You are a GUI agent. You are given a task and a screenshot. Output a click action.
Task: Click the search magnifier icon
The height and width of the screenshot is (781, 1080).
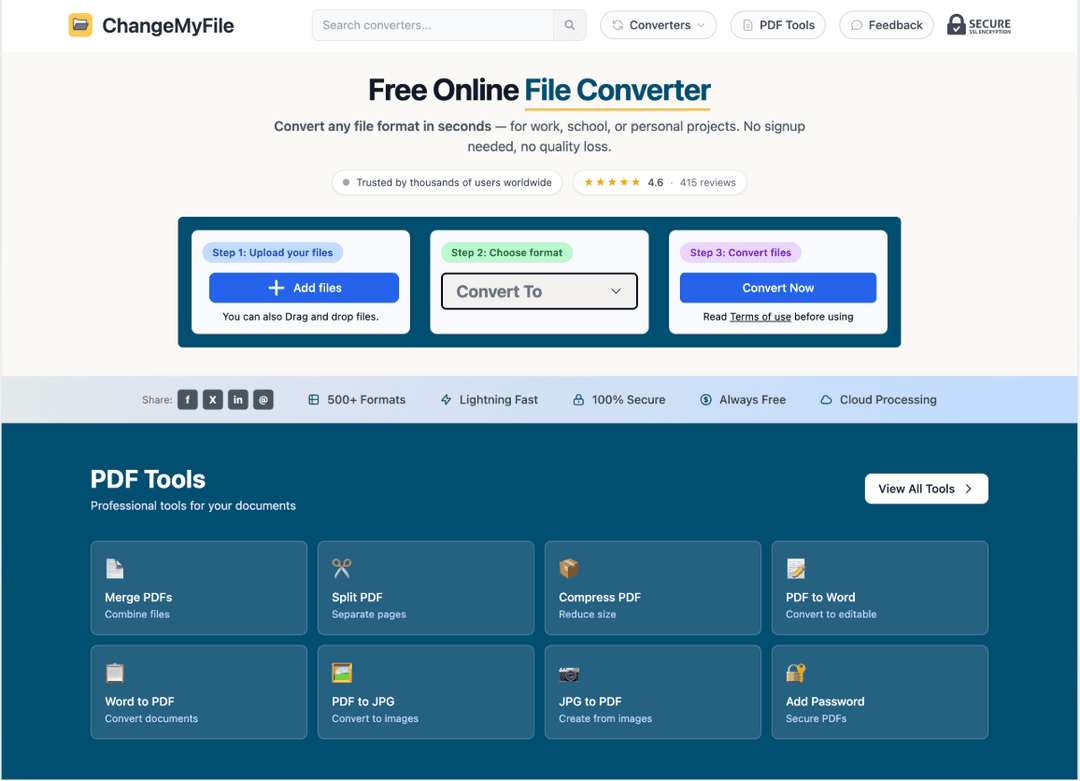tap(569, 24)
